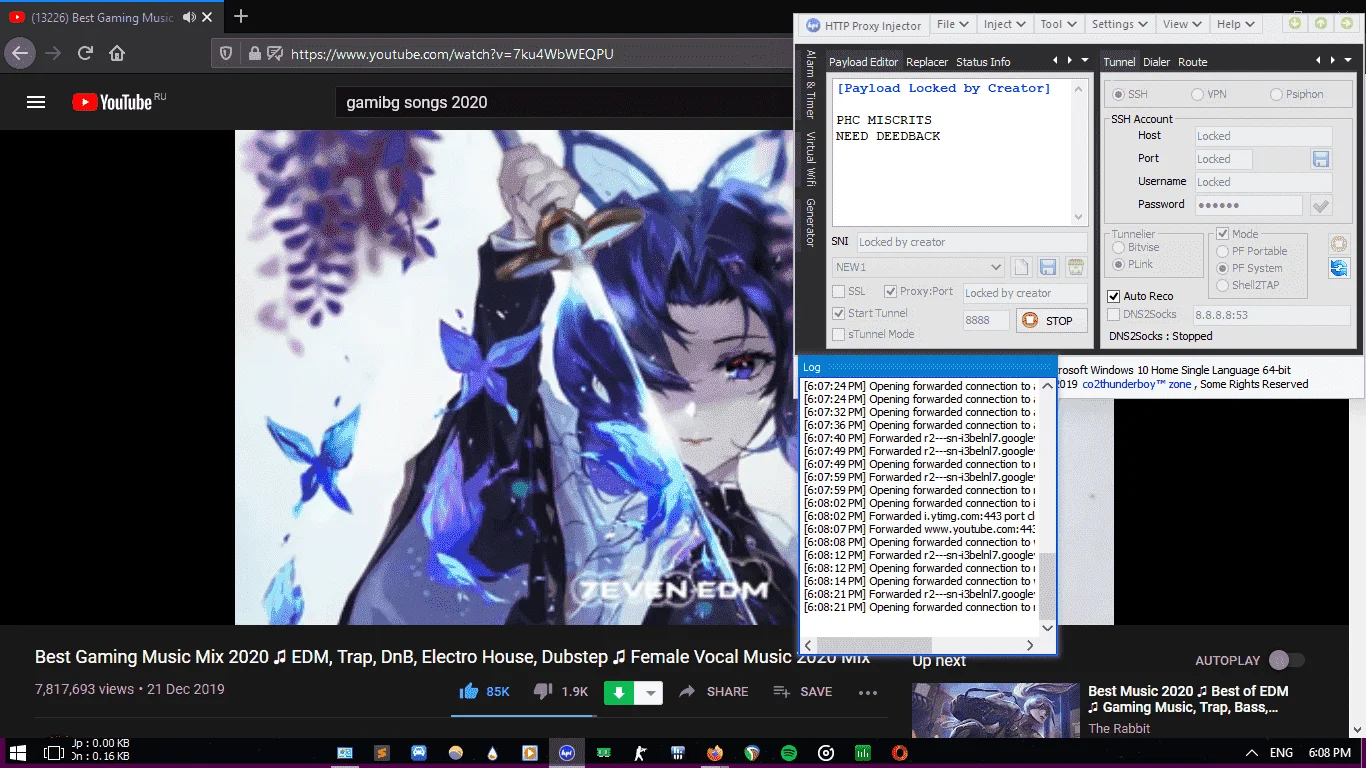Save the config using the floppy disk icon

[x=1048, y=267]
